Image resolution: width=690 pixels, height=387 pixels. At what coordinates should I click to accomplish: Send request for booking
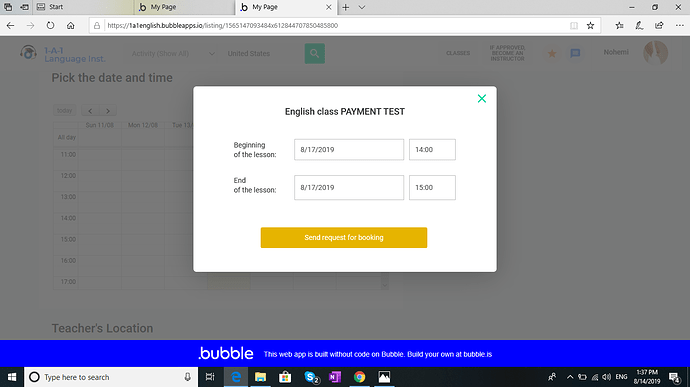click(x=344, y=238)
